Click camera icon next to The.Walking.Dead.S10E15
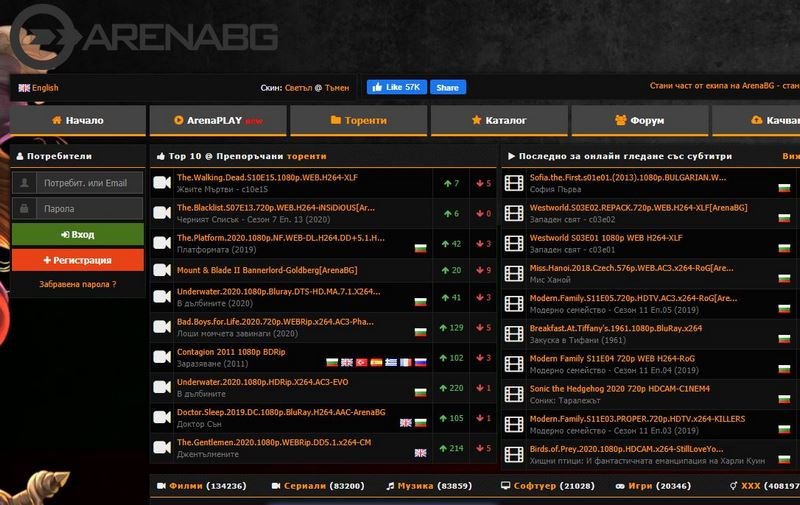The height and width of the screenshot is (505, 800). [162, 183]
